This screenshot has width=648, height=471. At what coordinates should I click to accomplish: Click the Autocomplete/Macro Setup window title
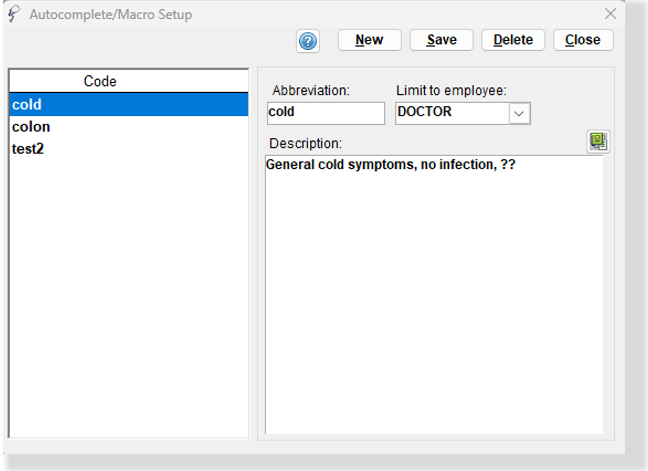tap(111, 15)
